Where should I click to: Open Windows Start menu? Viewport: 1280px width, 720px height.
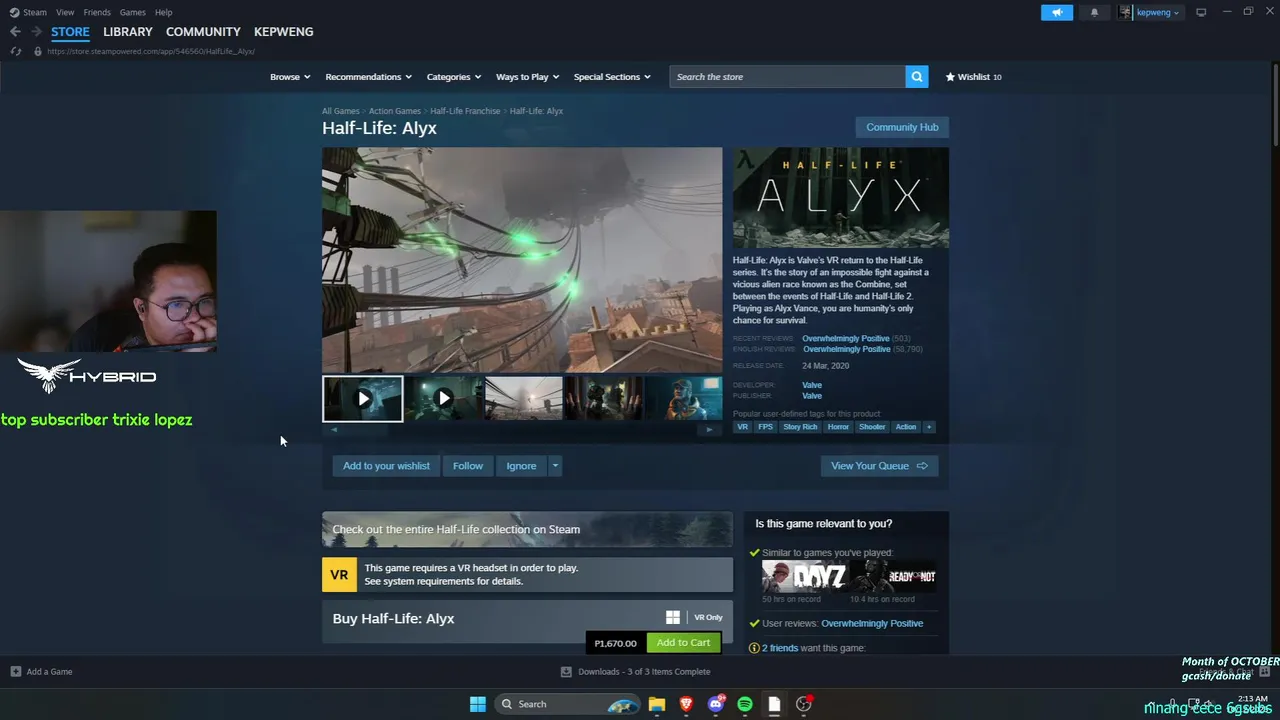(x=478, y=704)
